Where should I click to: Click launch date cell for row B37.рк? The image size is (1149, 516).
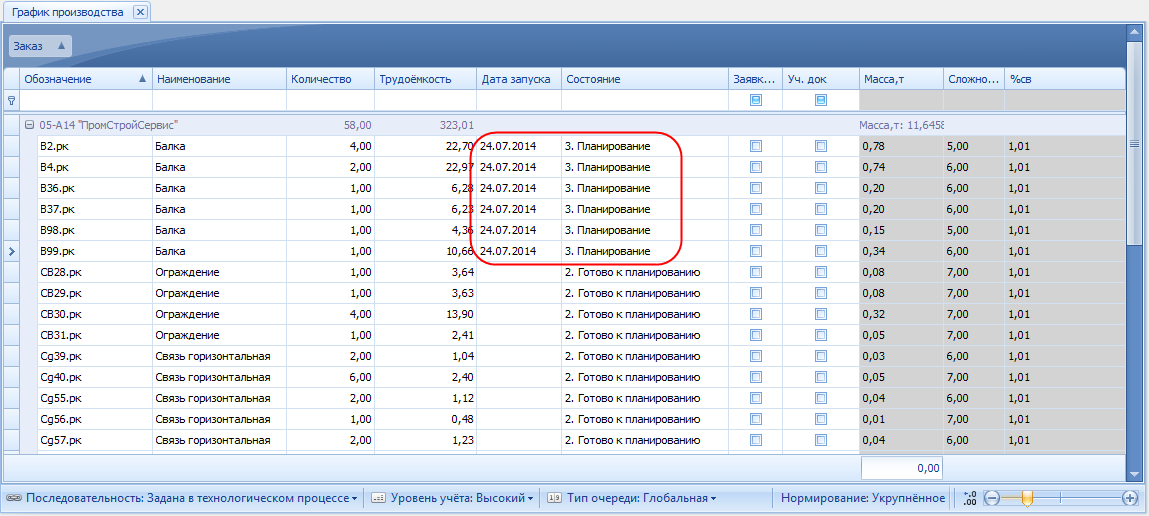[519, 210]
